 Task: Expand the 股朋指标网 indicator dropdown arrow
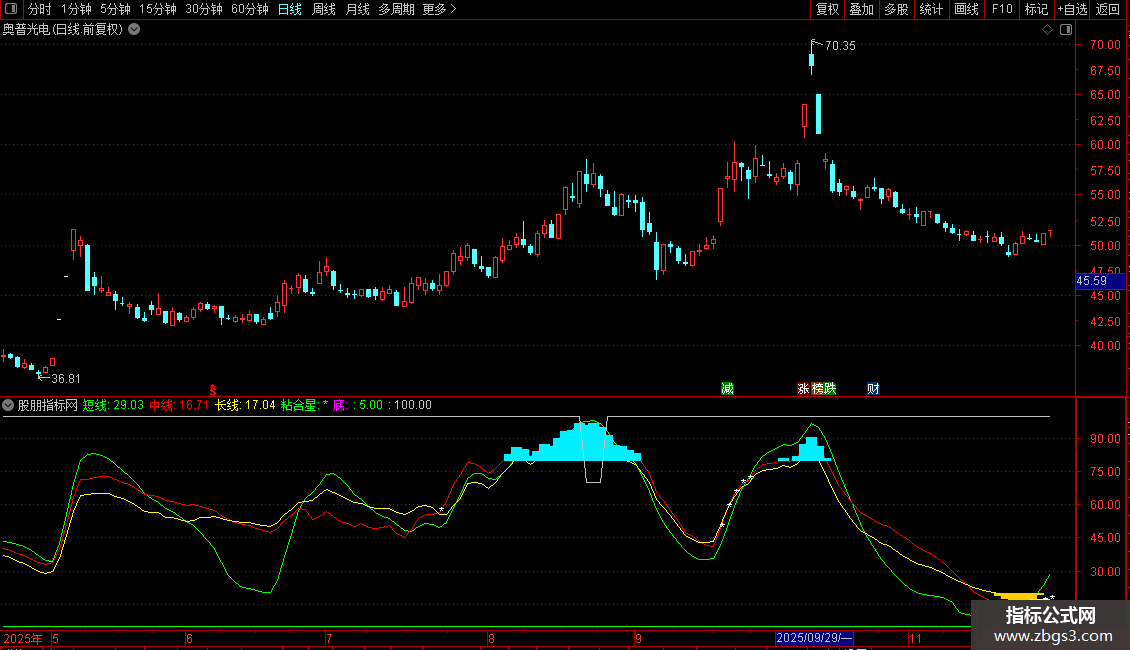pyautogui.click(x=8, y=405)
